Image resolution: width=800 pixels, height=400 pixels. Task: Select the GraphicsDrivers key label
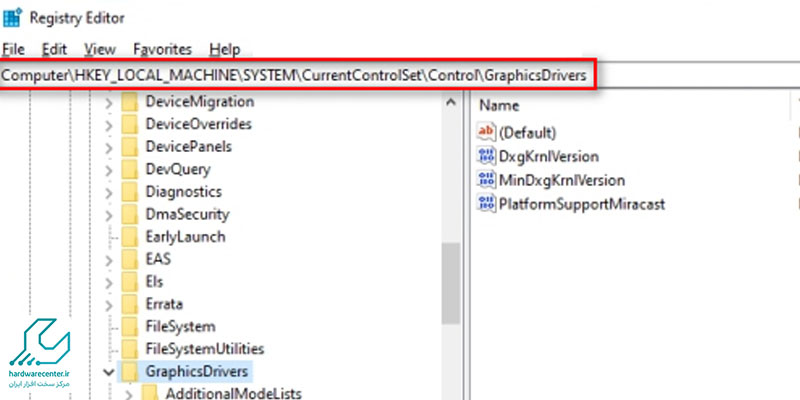(196, 371)
